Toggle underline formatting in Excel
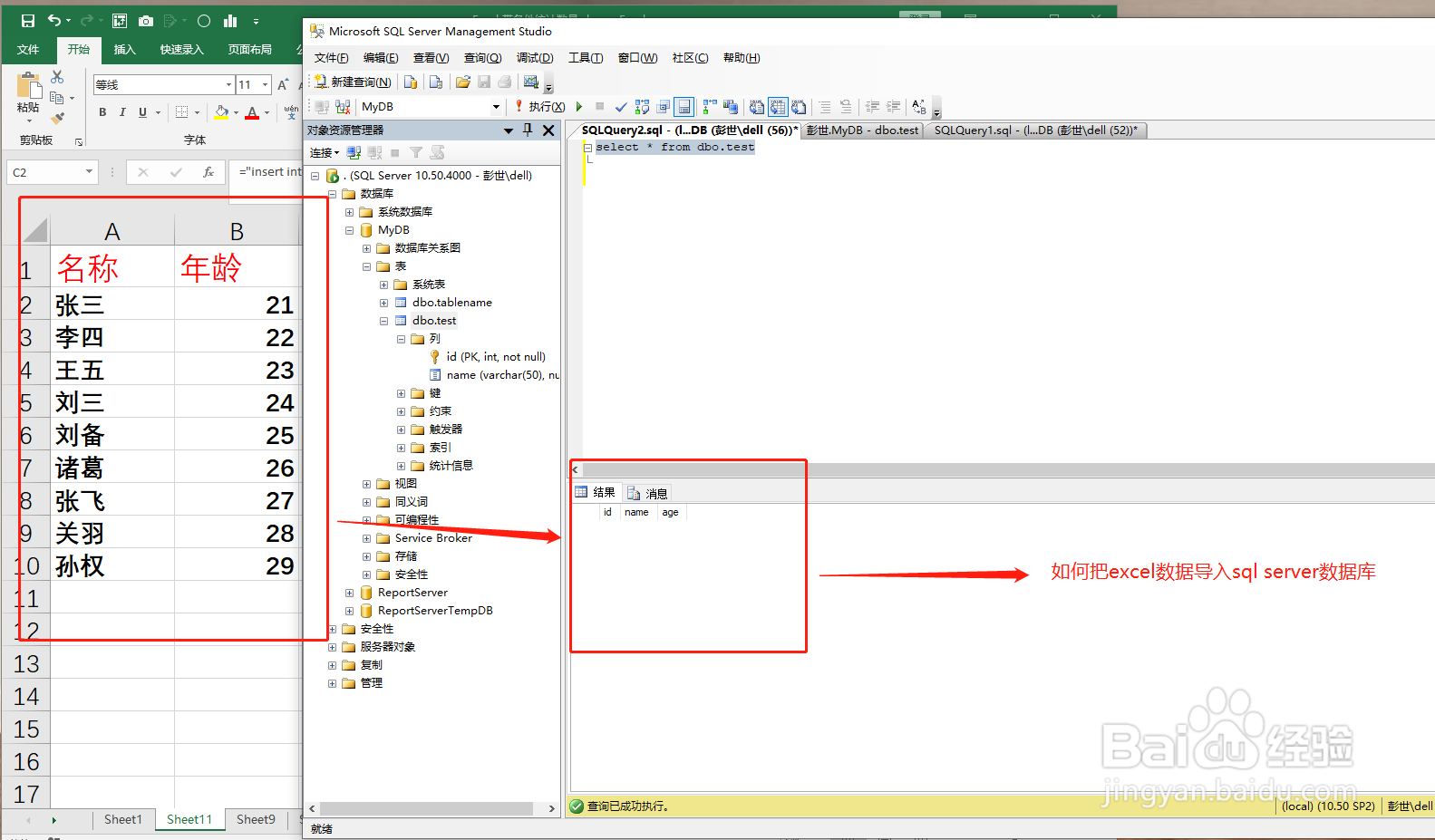 click(x=142, y=112)
